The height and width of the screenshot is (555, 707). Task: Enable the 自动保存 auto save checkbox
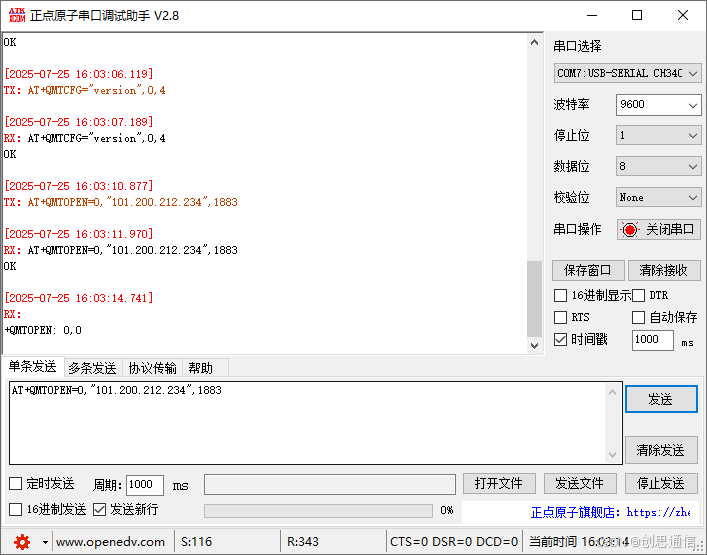(x=638, y=317)
